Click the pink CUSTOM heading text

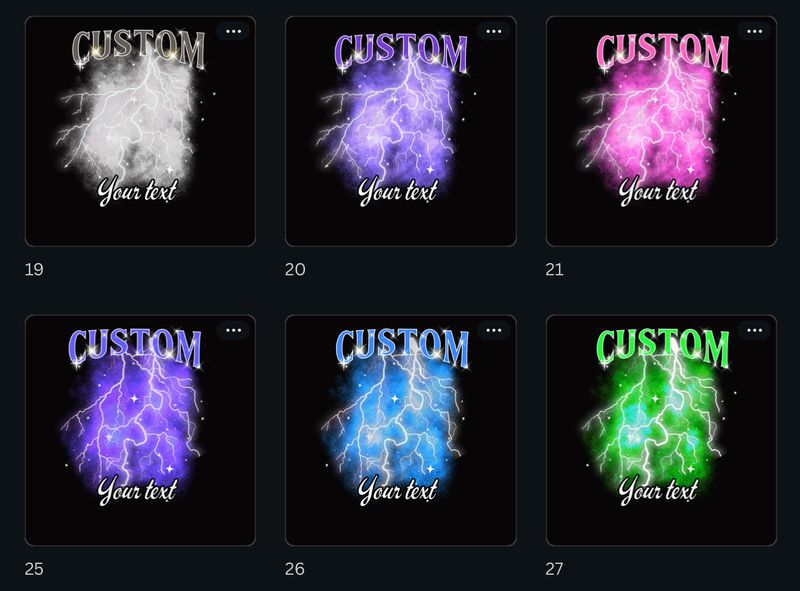(x=662, y=51)
